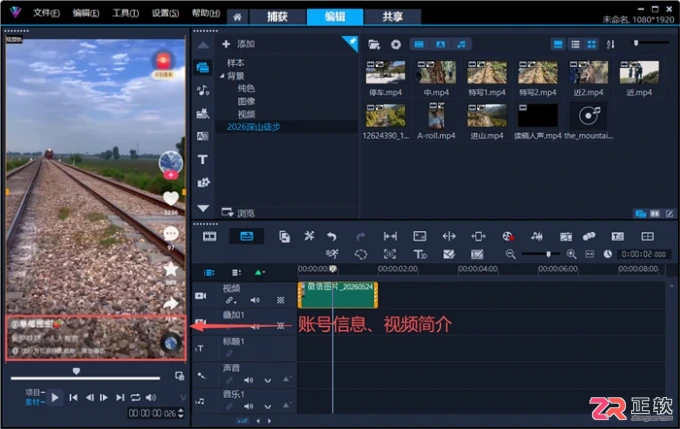Click the Copy Attributes timeline icon
Image resolution: width=680 pixels, height=429 pixels.
click(284, 236)
